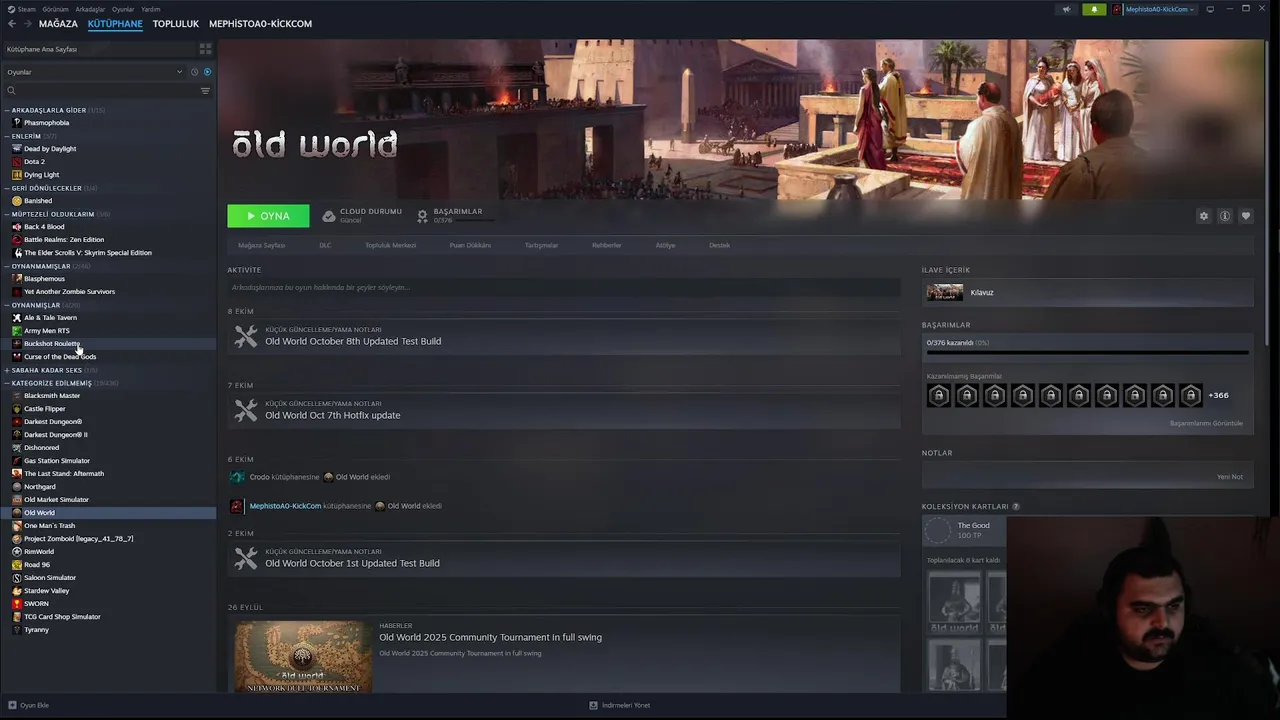This screenshot has height=720, width=1280.
Task: Collapse the Oynanmamışlar category
Action: coord(7,266)
